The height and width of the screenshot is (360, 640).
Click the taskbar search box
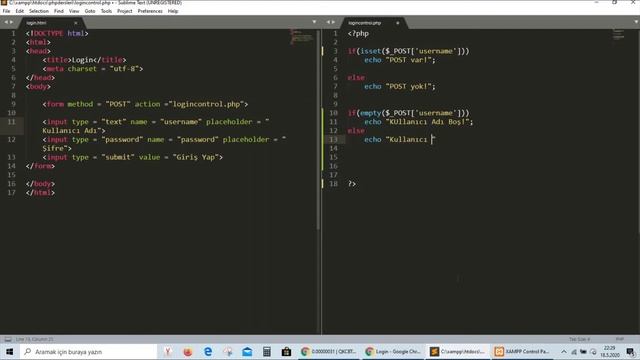coord(88,351)
